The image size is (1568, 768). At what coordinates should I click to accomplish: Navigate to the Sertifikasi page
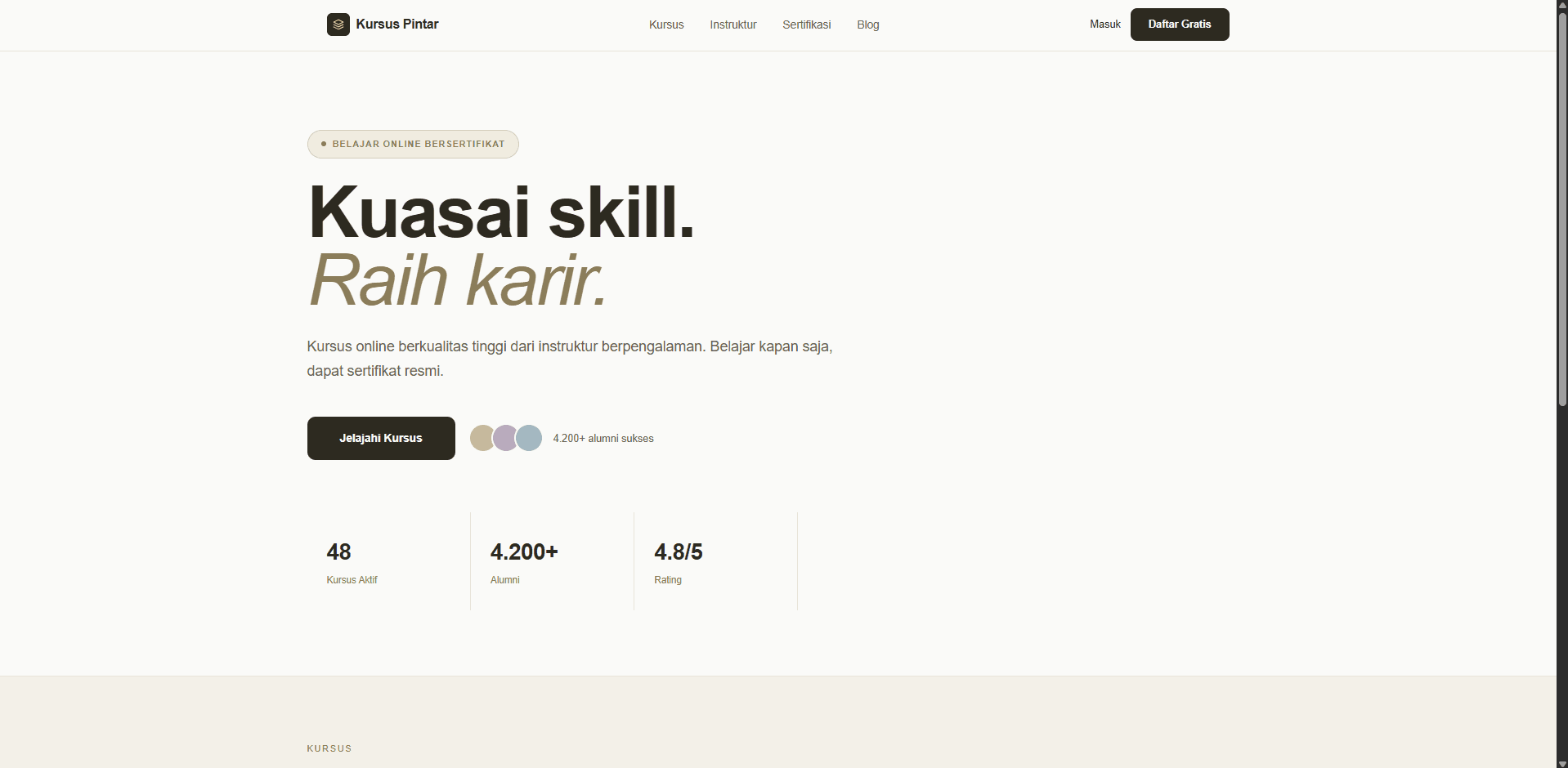(x=806, y=25)
